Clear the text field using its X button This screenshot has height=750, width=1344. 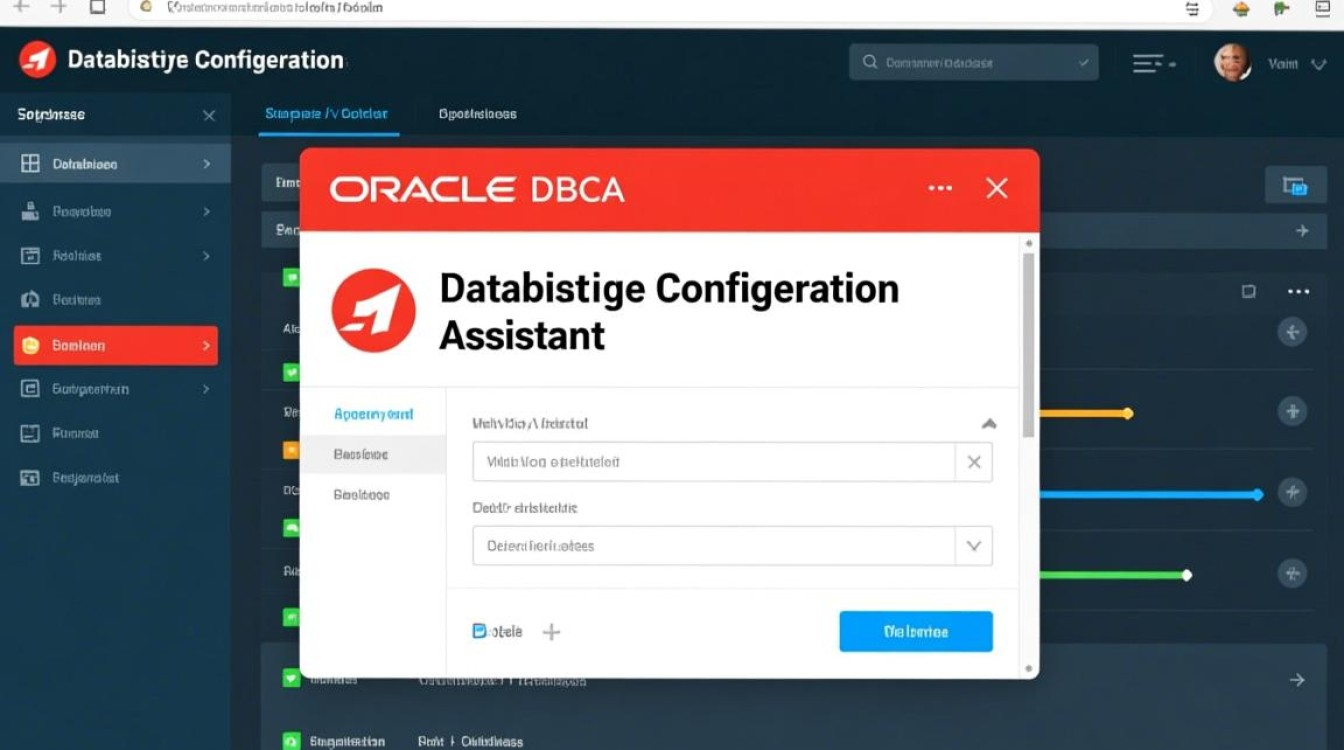coord(973,461)
